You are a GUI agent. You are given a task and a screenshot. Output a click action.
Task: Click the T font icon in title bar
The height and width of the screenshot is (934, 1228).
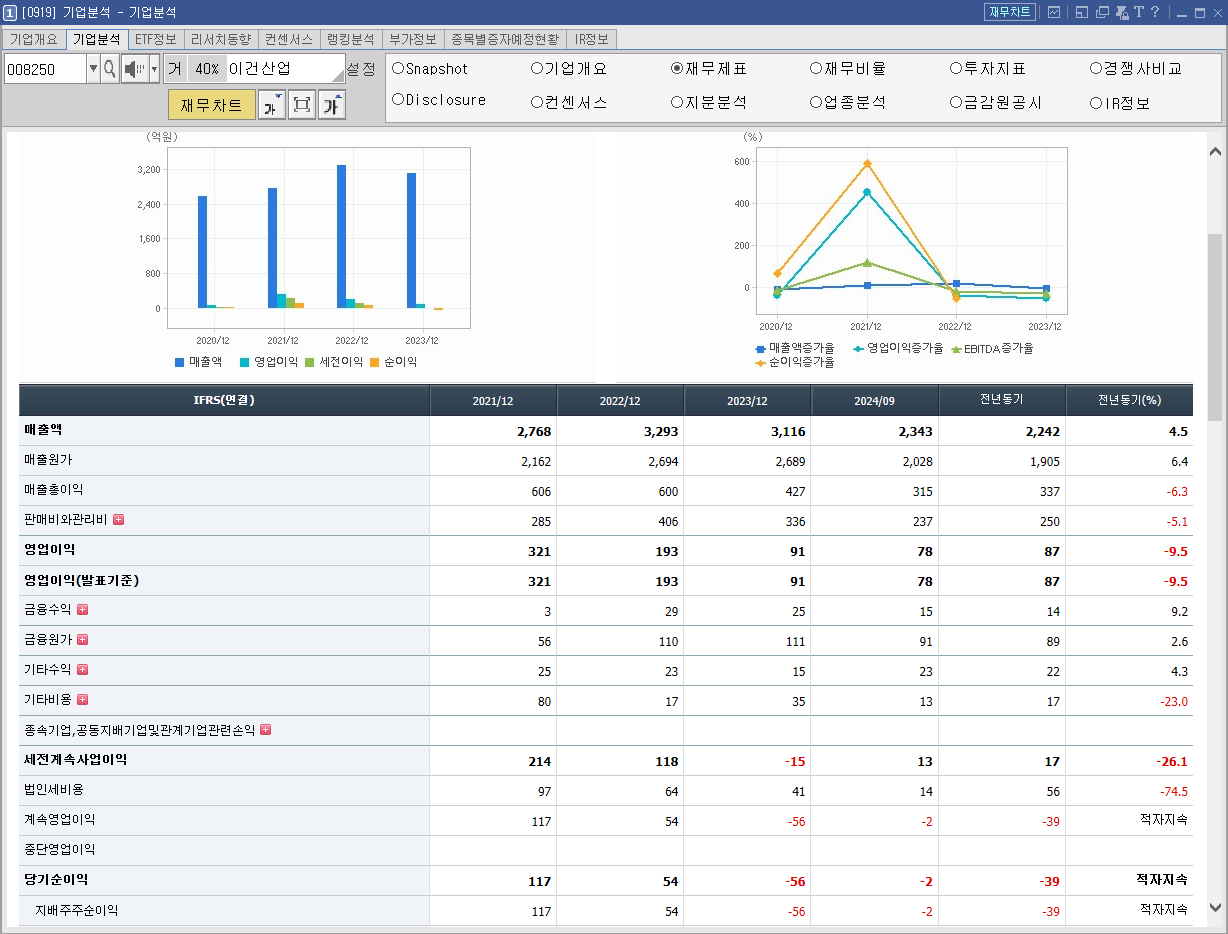1139,12
